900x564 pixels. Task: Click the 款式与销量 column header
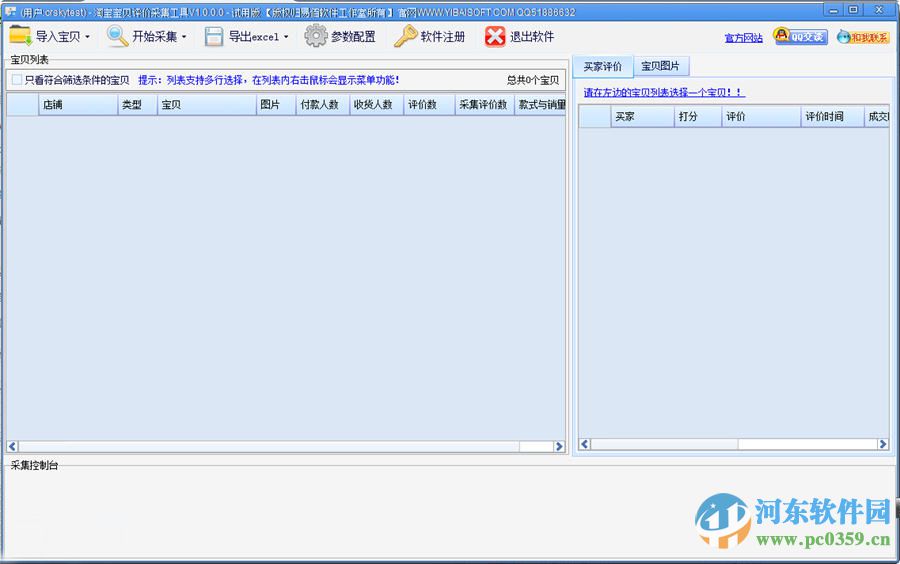coord(540,104)
